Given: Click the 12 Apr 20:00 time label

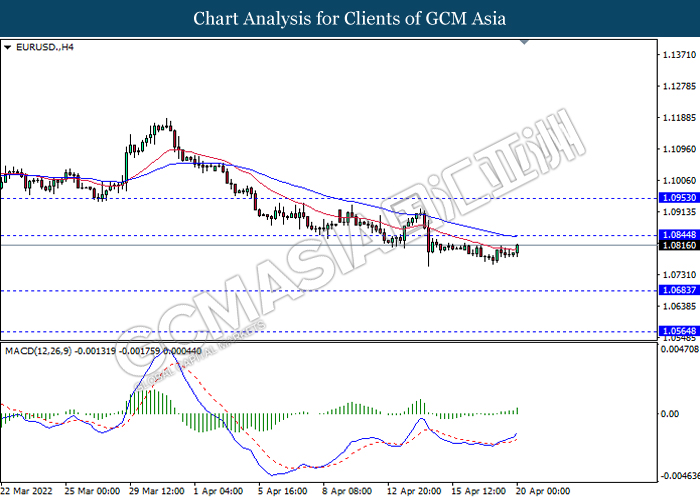Looking at the screenshot, I should tap(414, 491).
